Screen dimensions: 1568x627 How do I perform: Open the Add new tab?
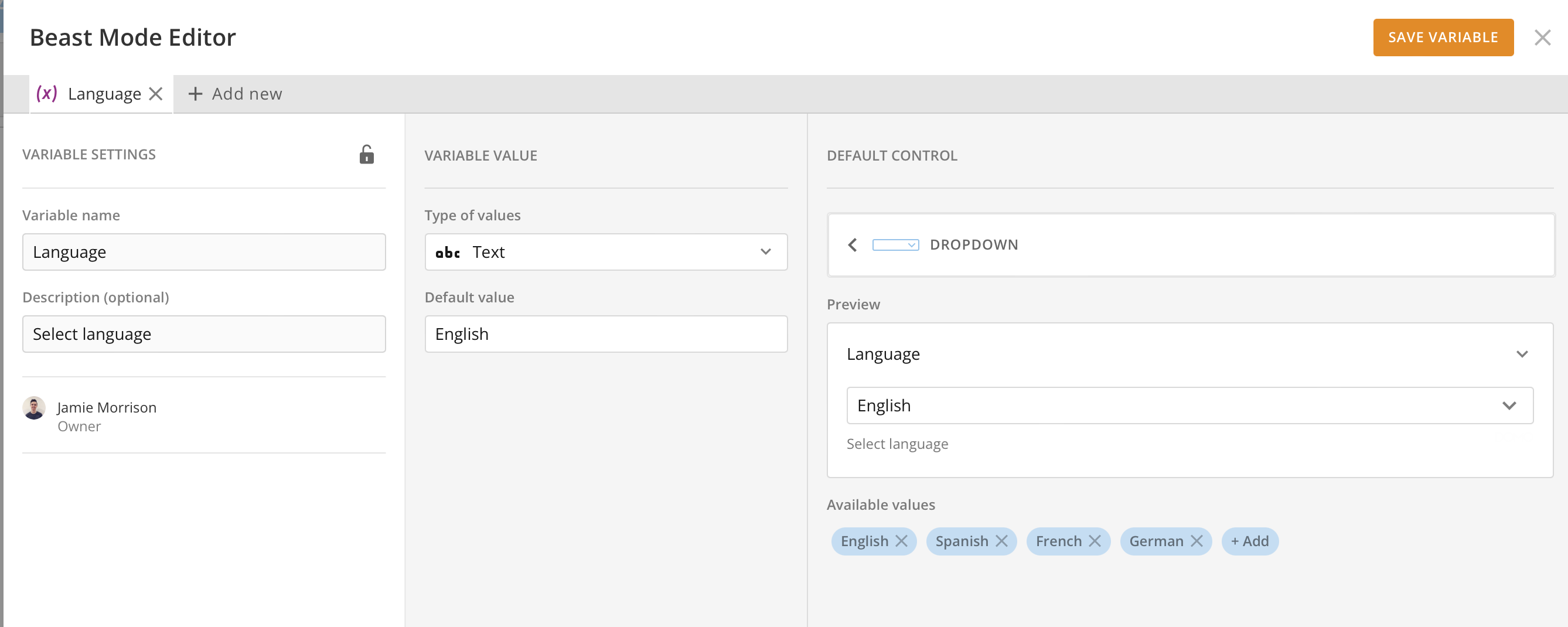[235, 94]
